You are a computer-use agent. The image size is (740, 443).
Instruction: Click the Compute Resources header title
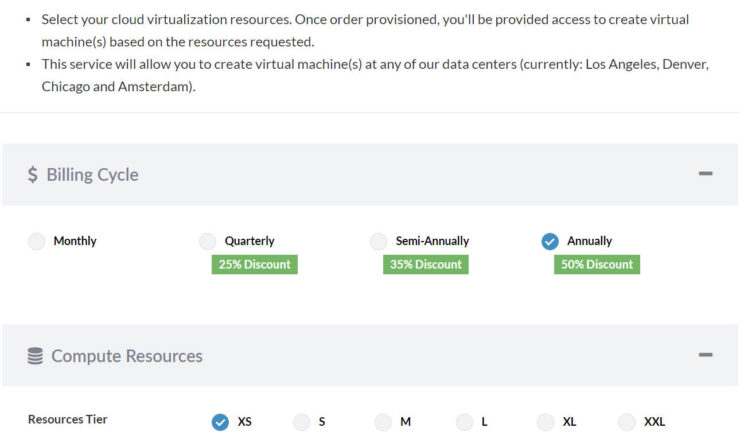tap(127, 356)
